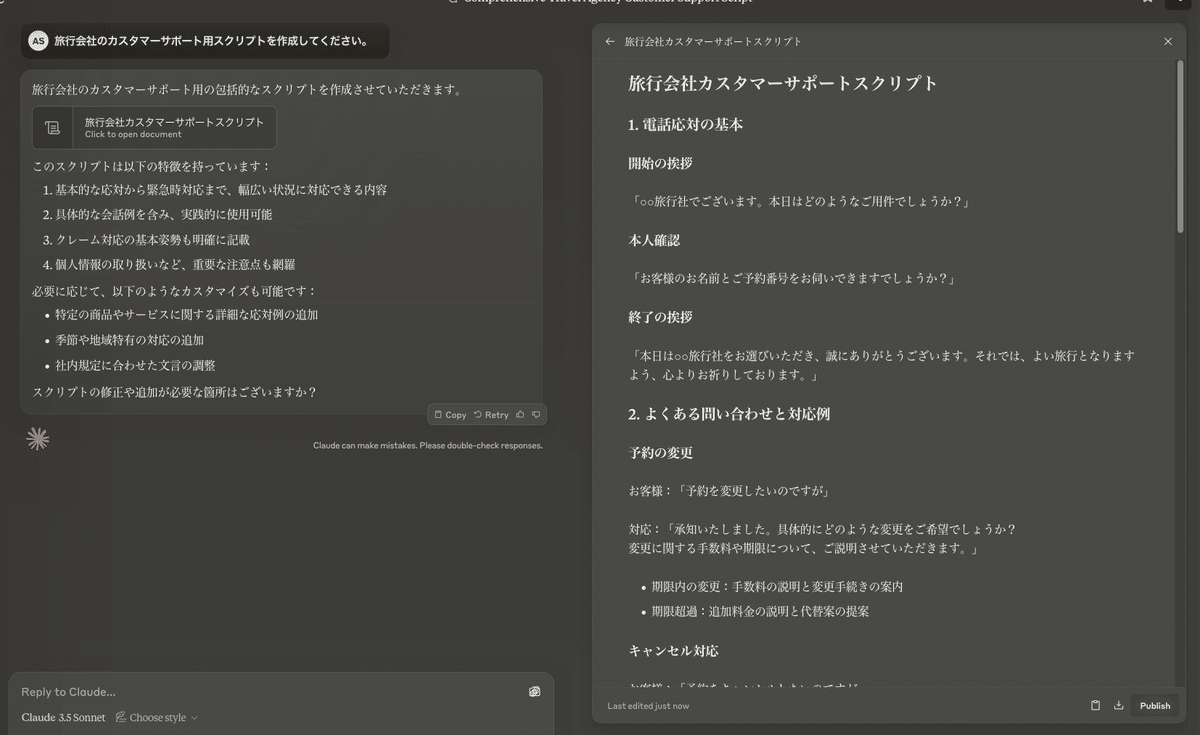
Task: Click the disclaimer Claude can make mistakes
Action: [428, 445]
